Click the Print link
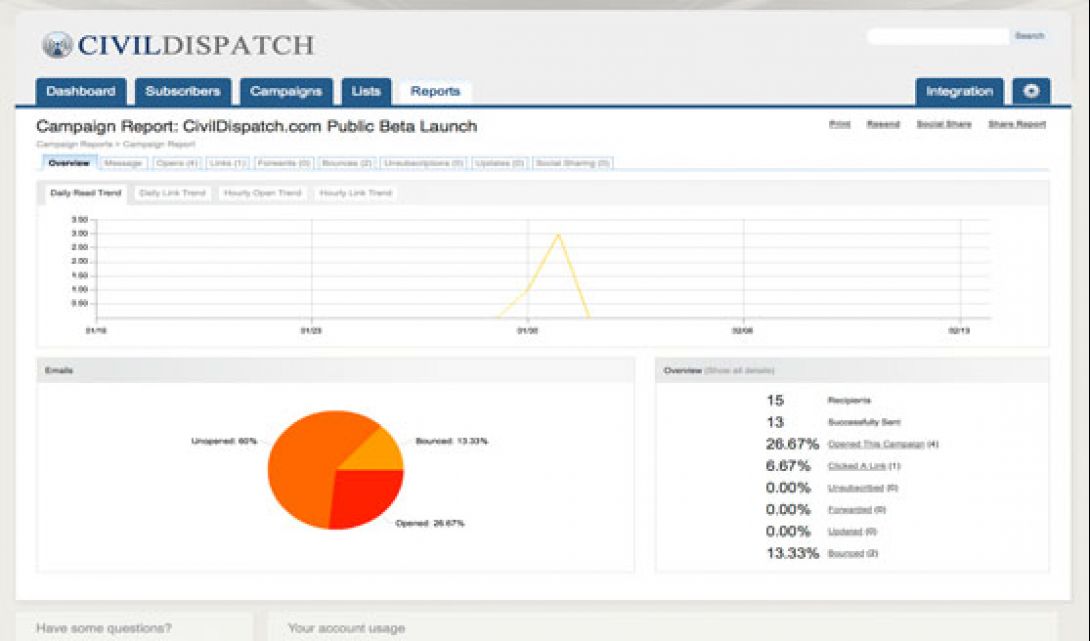The image size is (1090, 641). (x=840, y=124)
